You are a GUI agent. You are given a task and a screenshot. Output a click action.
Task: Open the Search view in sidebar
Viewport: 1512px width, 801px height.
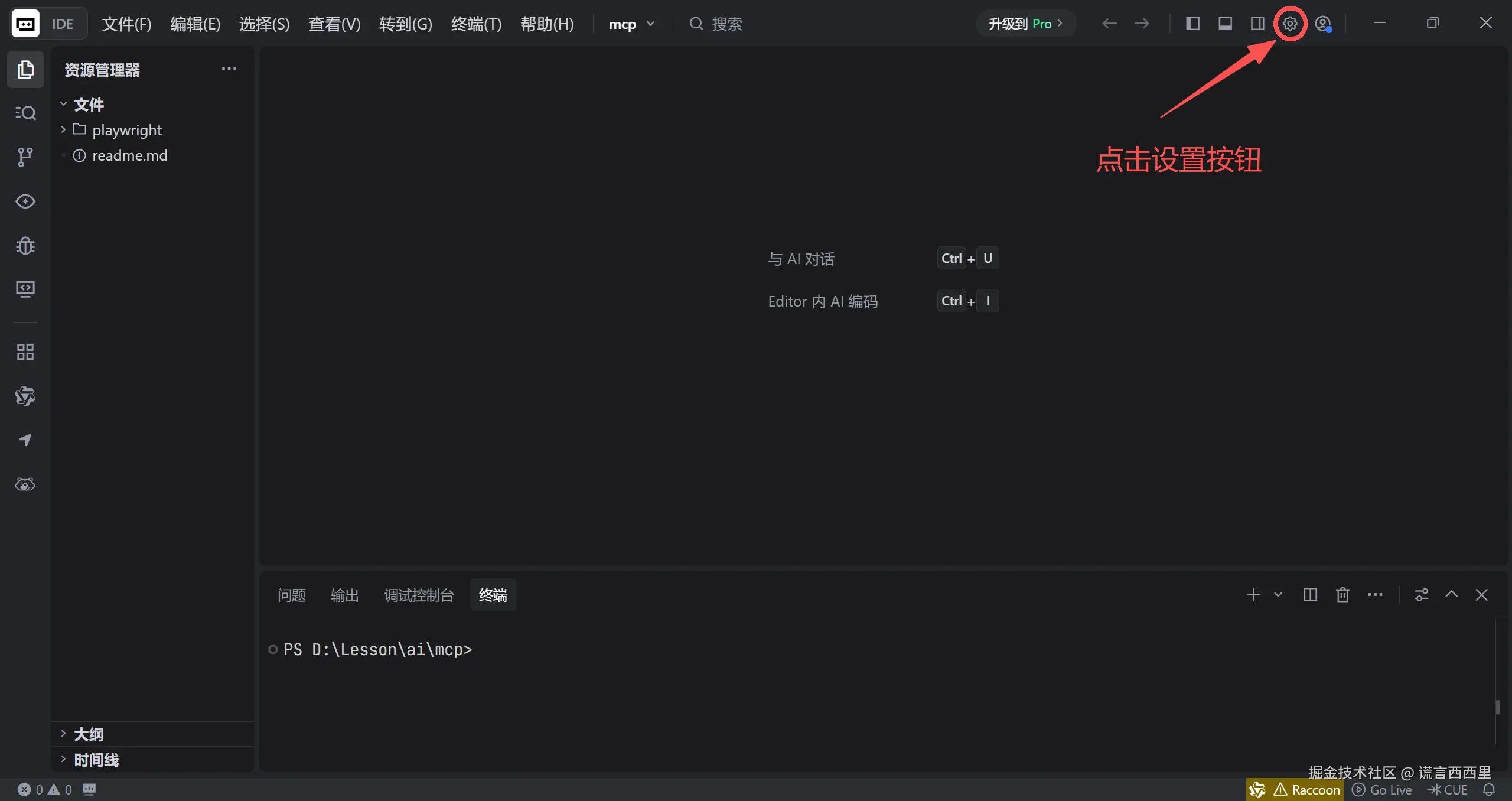tap(25, 113)
